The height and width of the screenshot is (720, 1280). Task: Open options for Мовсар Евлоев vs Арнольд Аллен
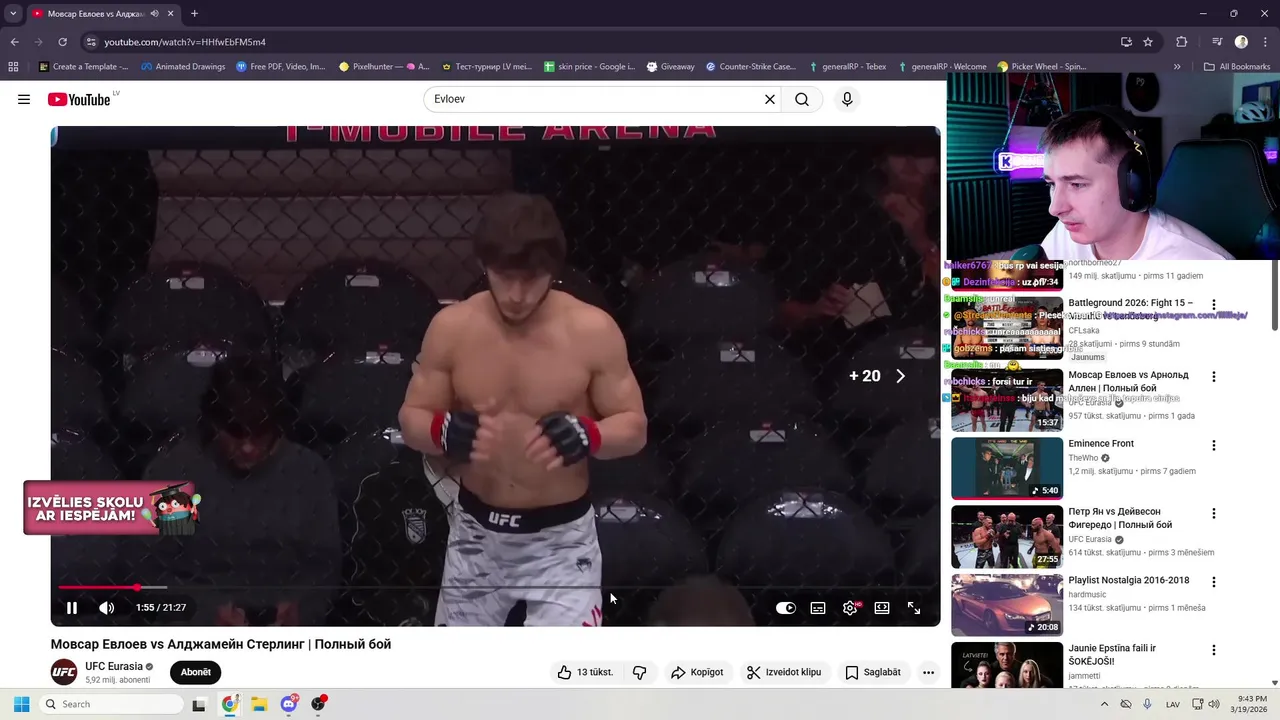pos(1214,377)
